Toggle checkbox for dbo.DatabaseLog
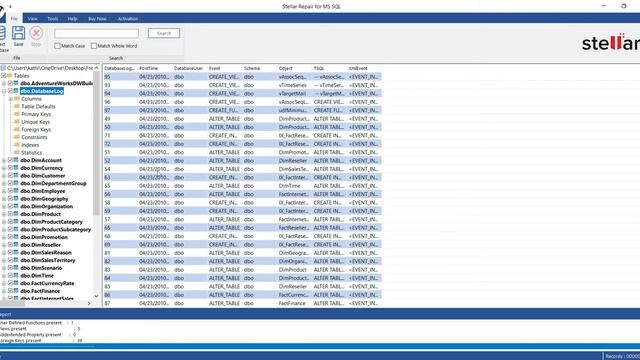This screenshot has height=360, width=640. click(x=11, y=91)
